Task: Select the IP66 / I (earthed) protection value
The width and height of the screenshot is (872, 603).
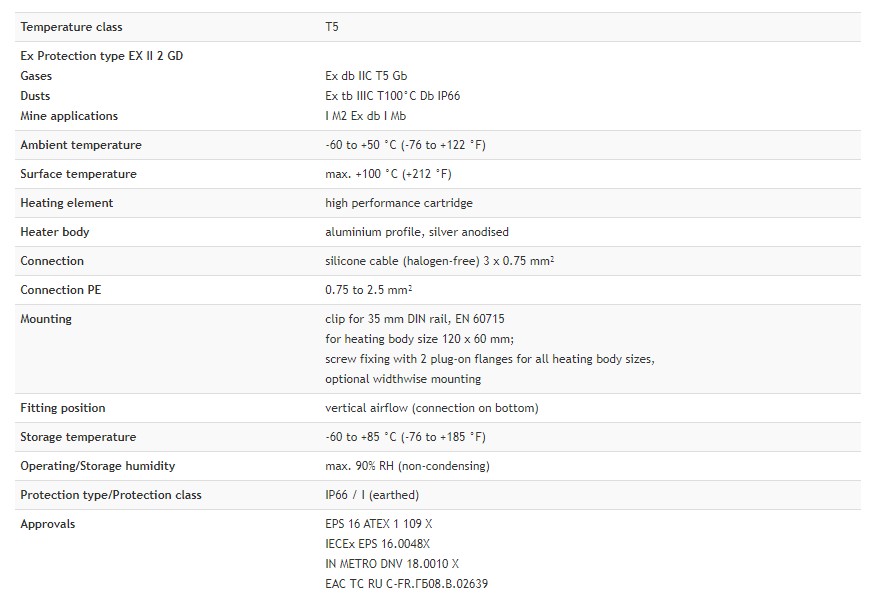Action: (x=372, y=495)
